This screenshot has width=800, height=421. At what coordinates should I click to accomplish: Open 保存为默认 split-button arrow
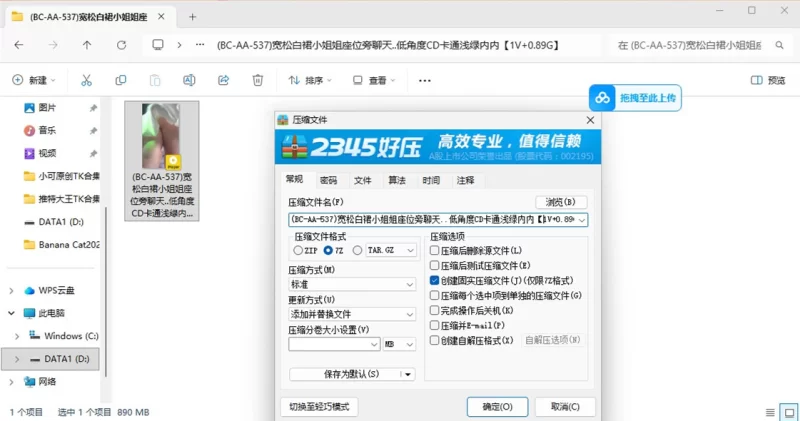[x=408, y=375]
